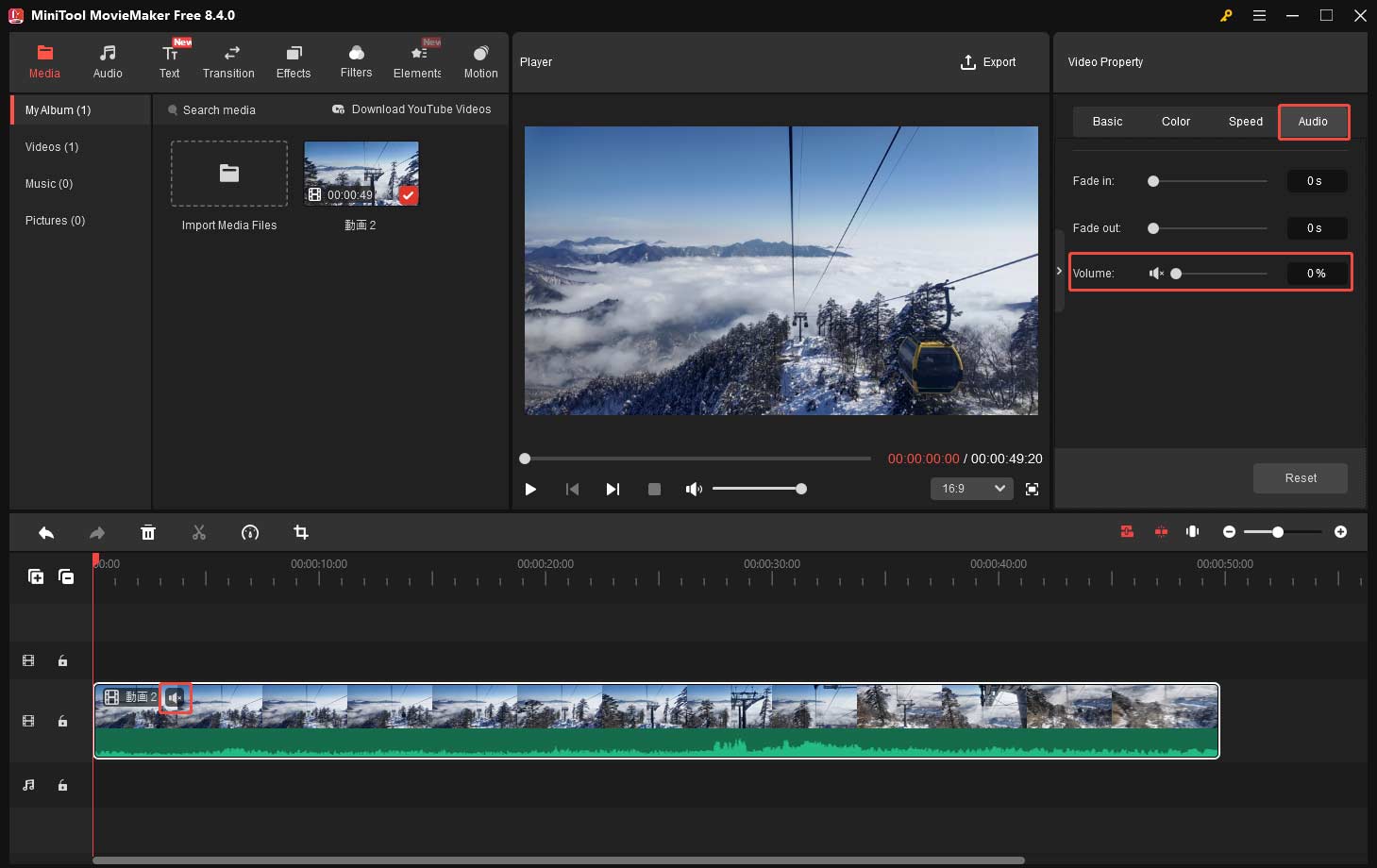Open the crop tool in the timeline toolbar
Image resolution: width=1377 pixels, height=868 pixels.
(300, 532)
